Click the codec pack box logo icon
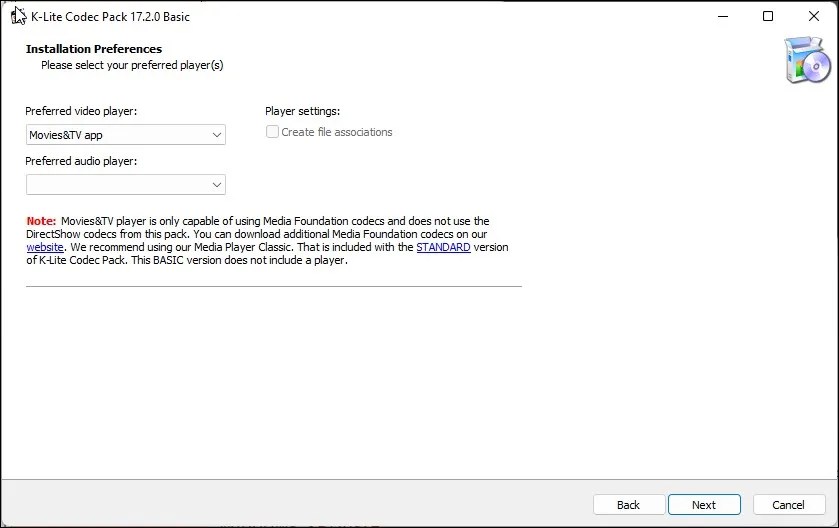The height and width of the screenshot is (528, 839). 807,60
